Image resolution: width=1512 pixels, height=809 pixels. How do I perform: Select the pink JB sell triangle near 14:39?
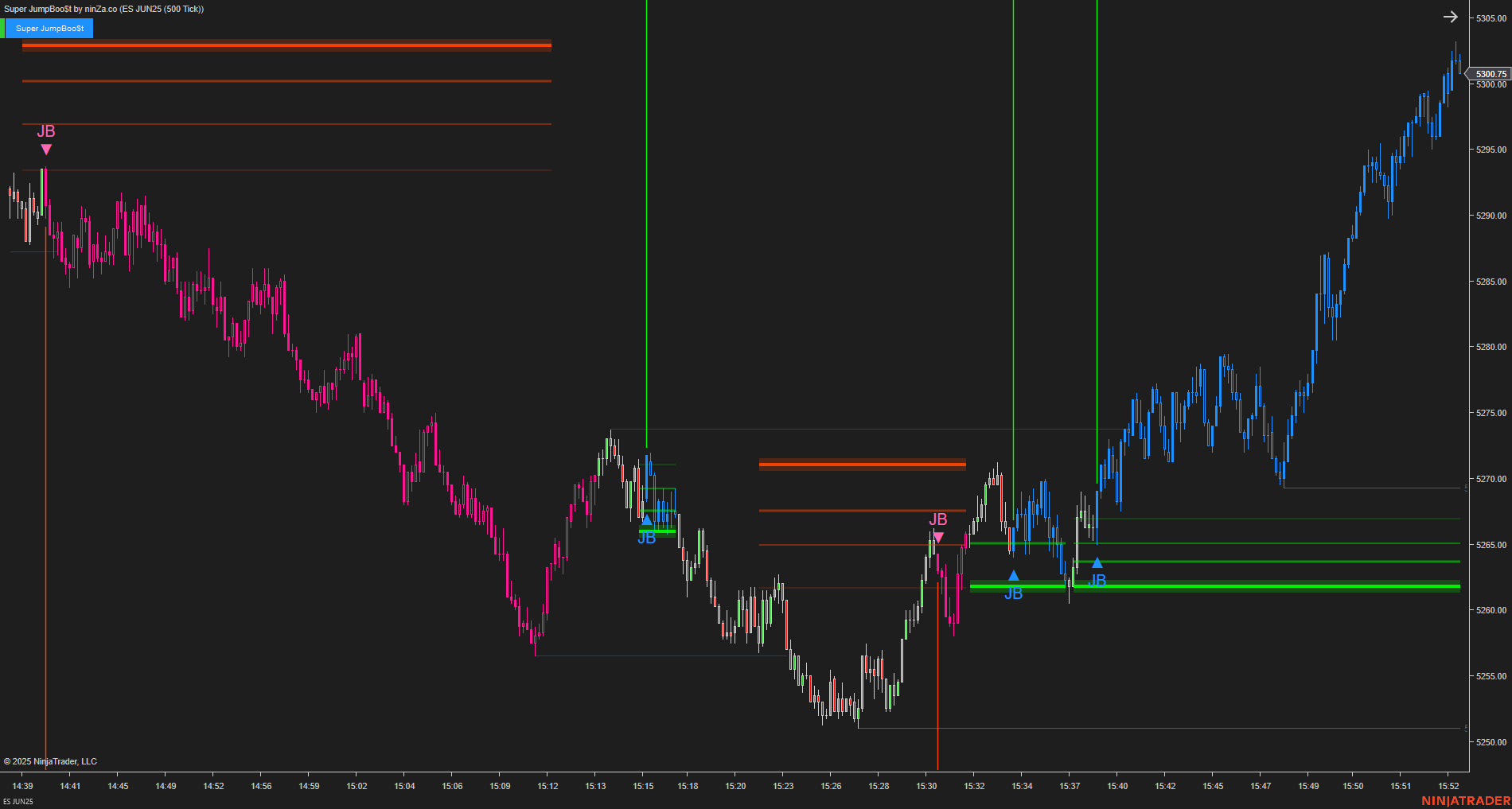[46, 150]
